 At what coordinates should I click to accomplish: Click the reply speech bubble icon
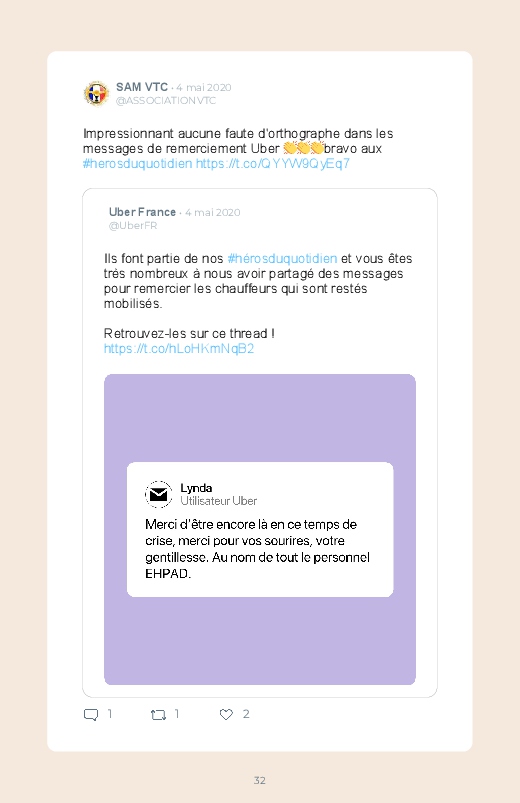[91, 714]
